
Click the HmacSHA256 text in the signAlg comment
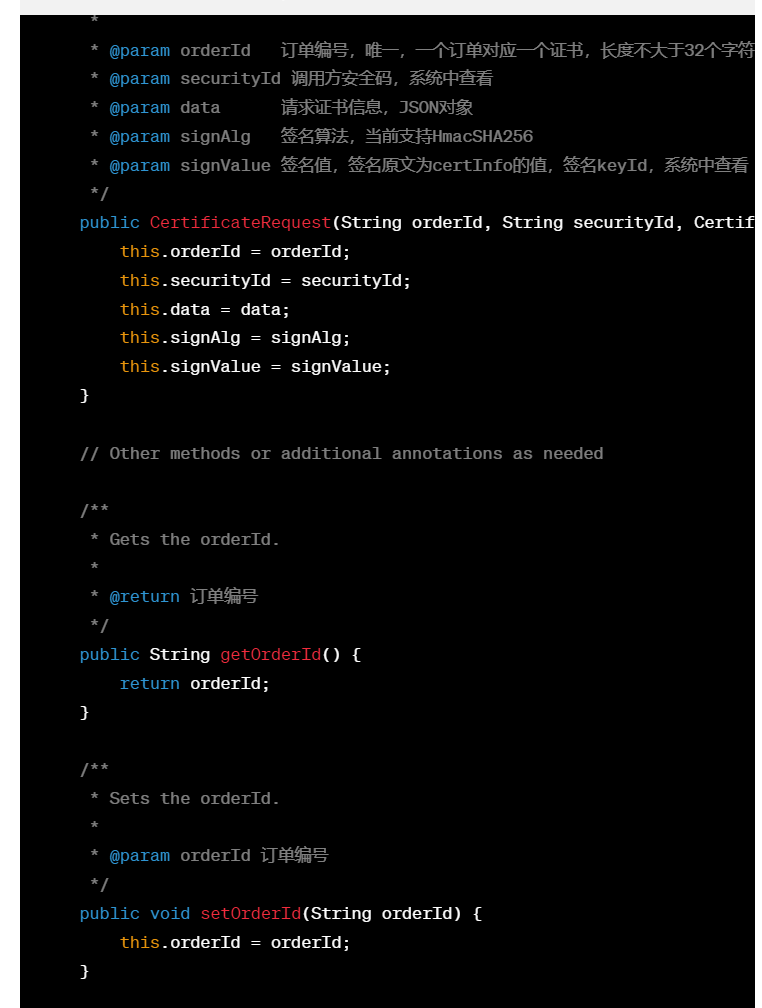click(x=483, y=137)
